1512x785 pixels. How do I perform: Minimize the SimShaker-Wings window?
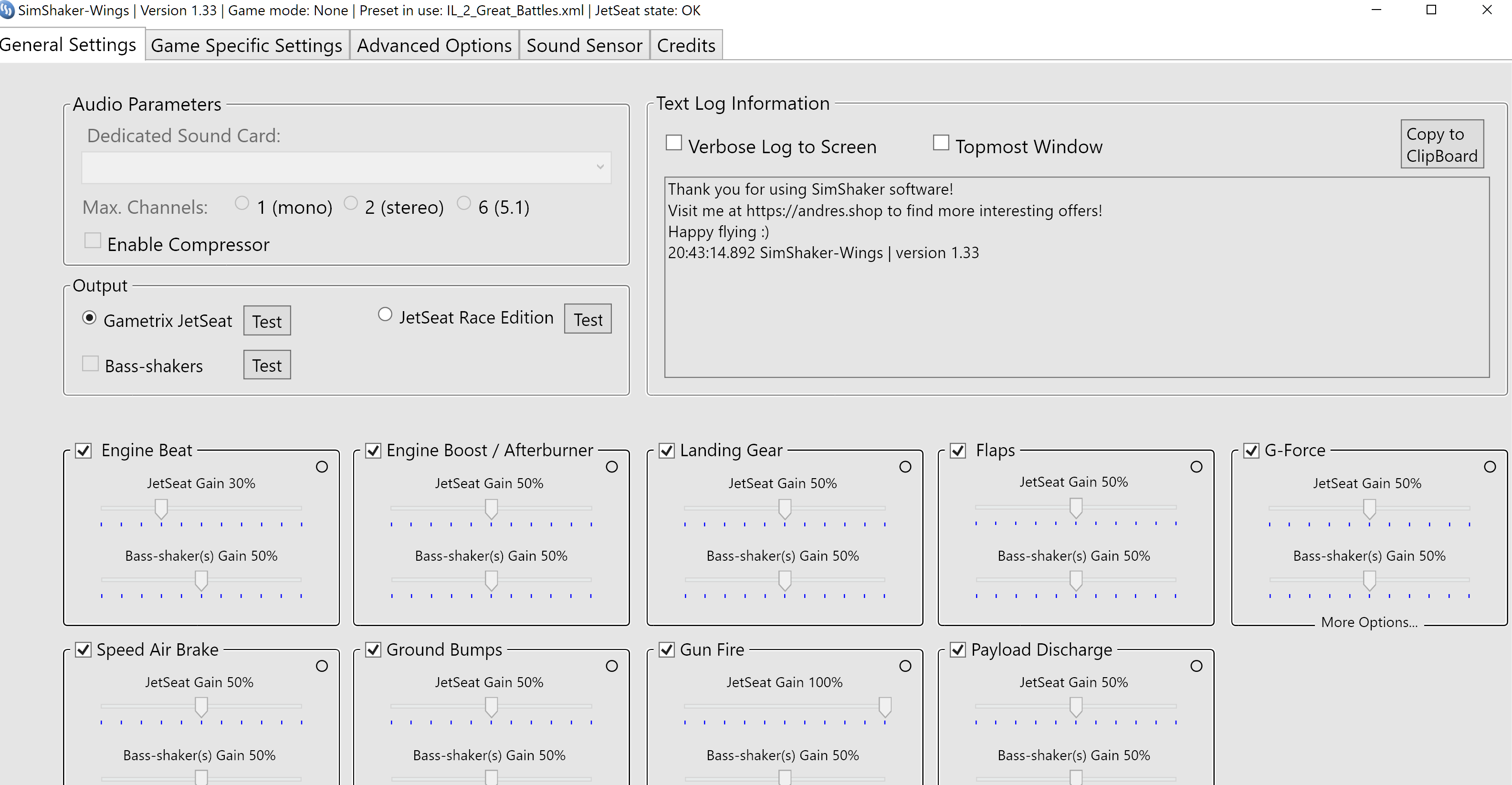pos(1376,10)
